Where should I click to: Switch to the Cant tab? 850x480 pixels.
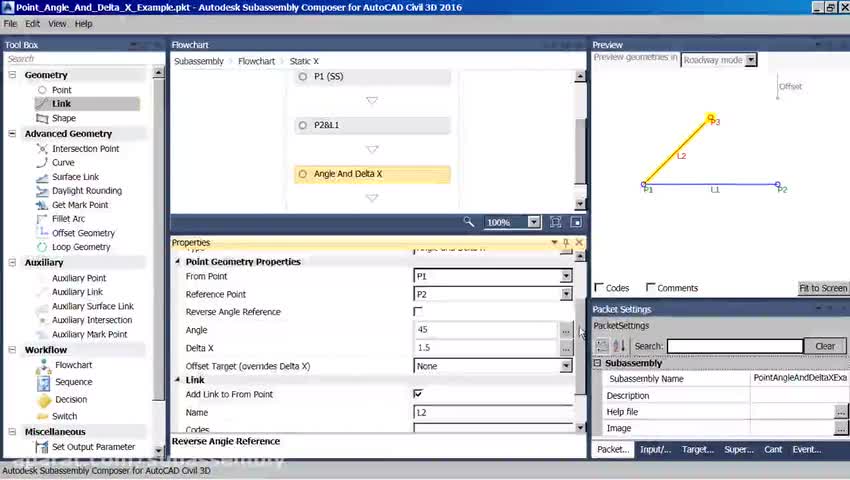coord(773,450)
